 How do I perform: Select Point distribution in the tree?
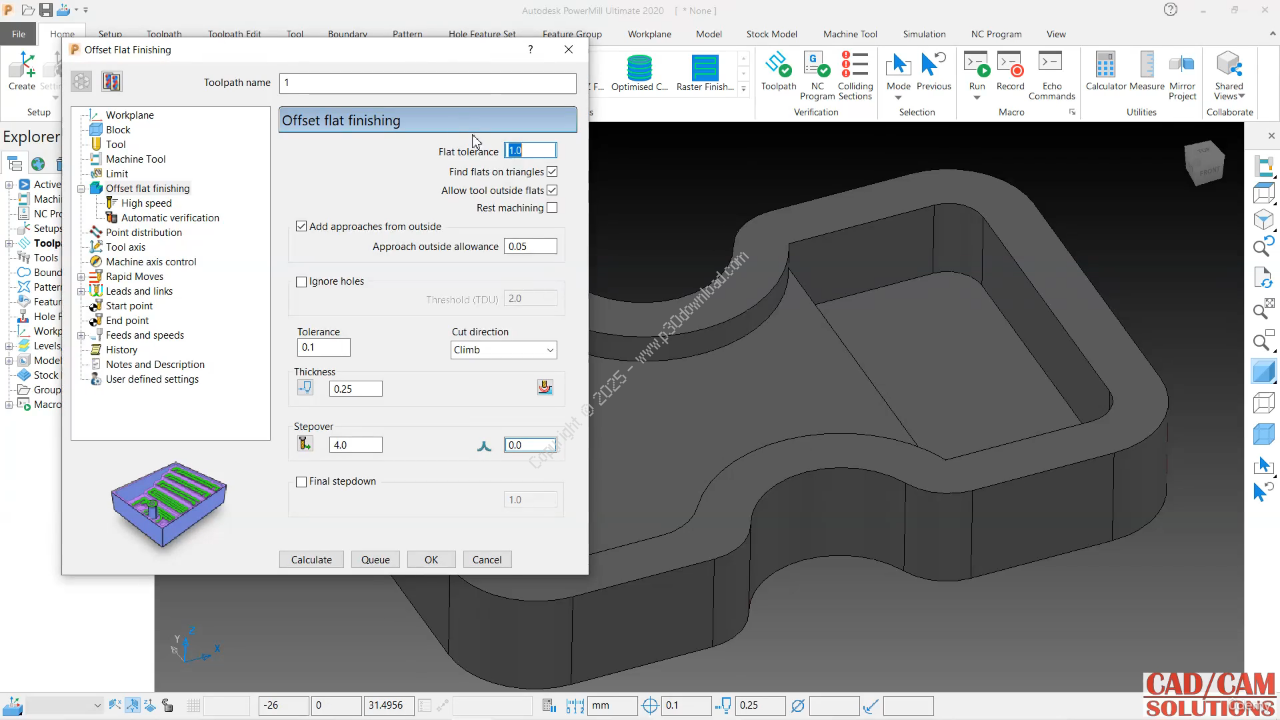pyautogui.click(x=144, y=232)
